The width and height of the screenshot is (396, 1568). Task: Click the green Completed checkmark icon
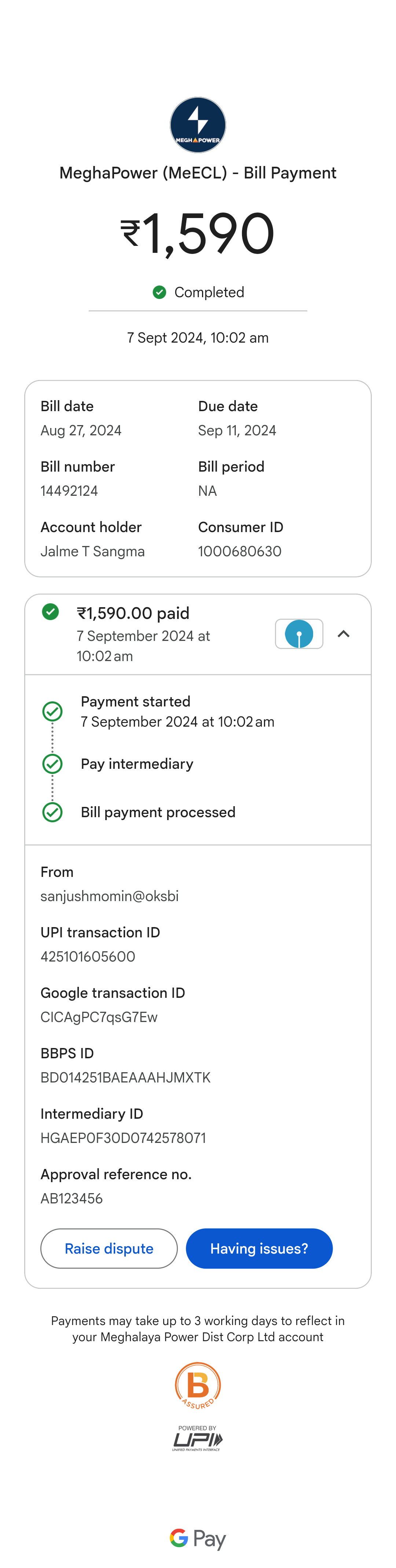click(x=159, y=292)
